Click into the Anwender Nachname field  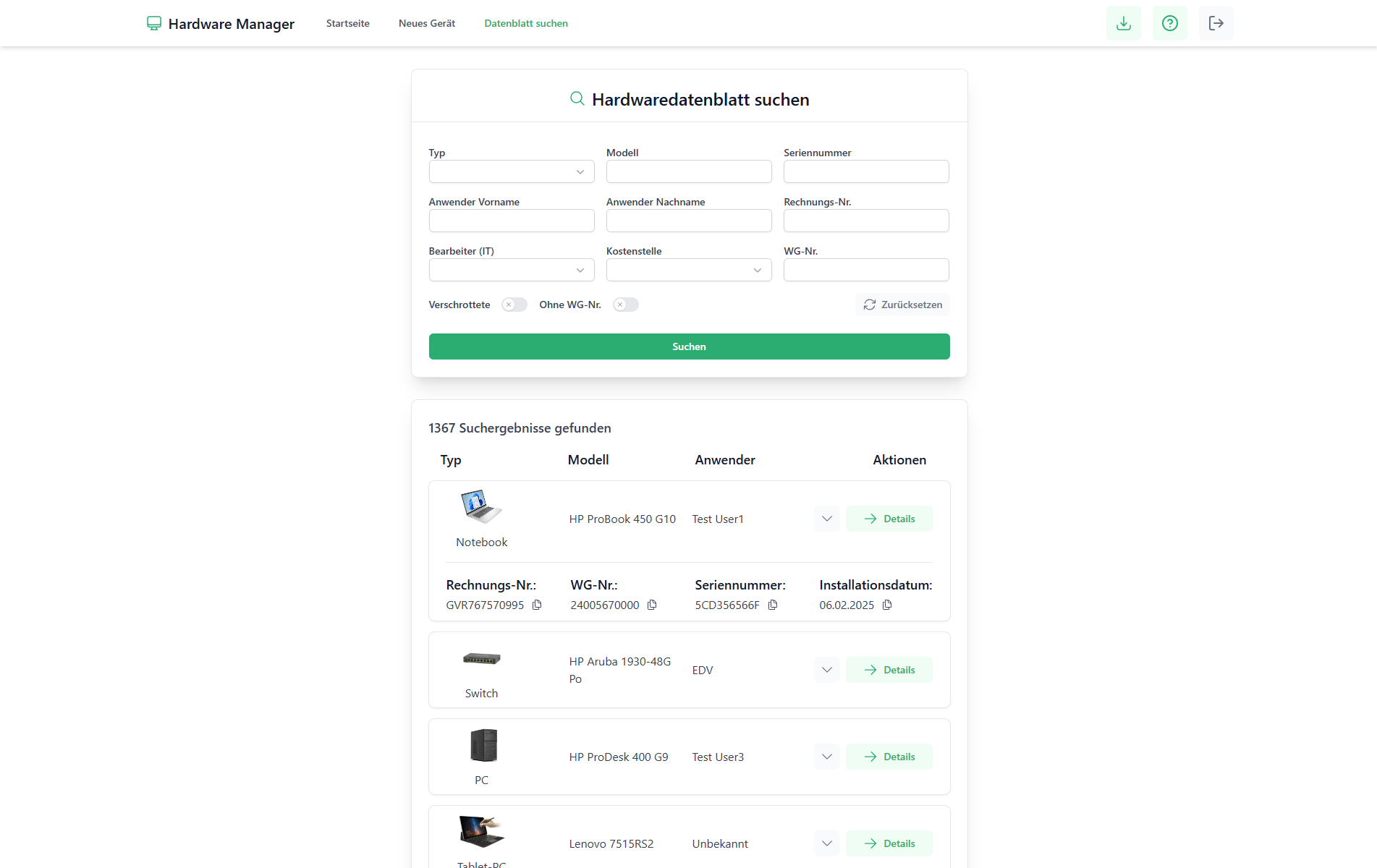pyautogui.click(x=688, y=221)
